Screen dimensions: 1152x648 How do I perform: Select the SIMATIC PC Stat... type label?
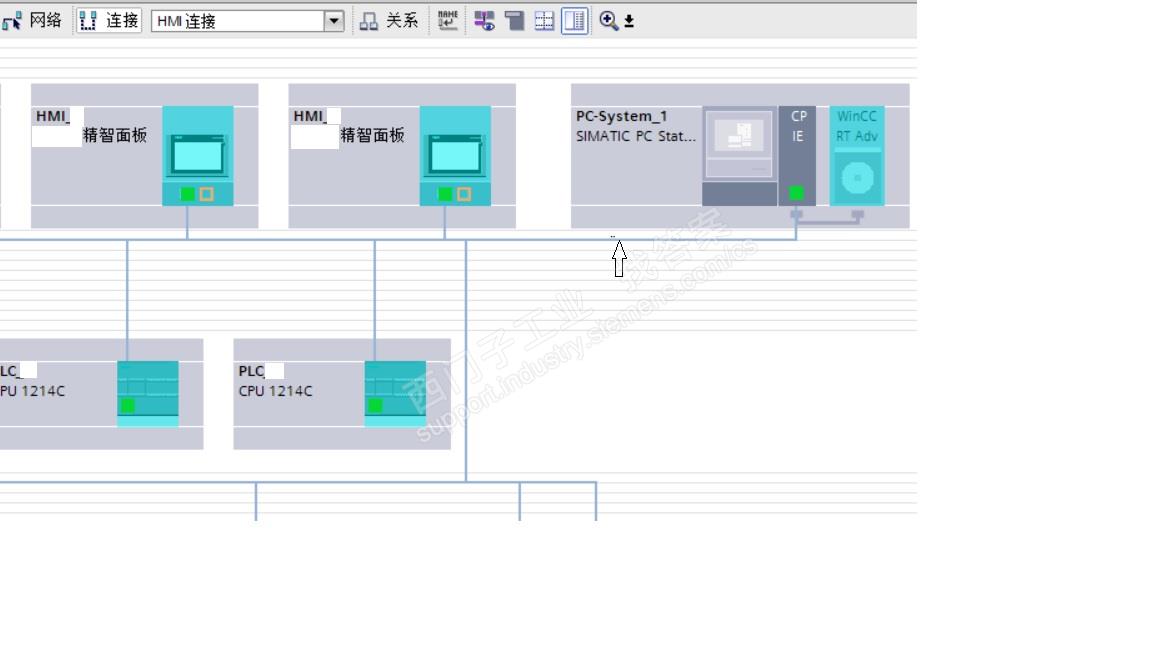pyautogui.click(x=636, y=136)
